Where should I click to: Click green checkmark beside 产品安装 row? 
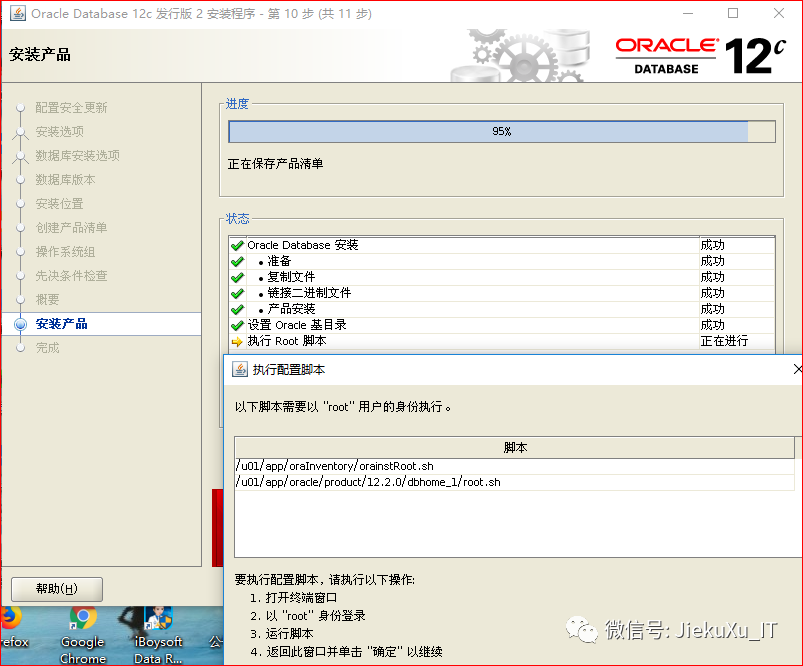[237, 309]
